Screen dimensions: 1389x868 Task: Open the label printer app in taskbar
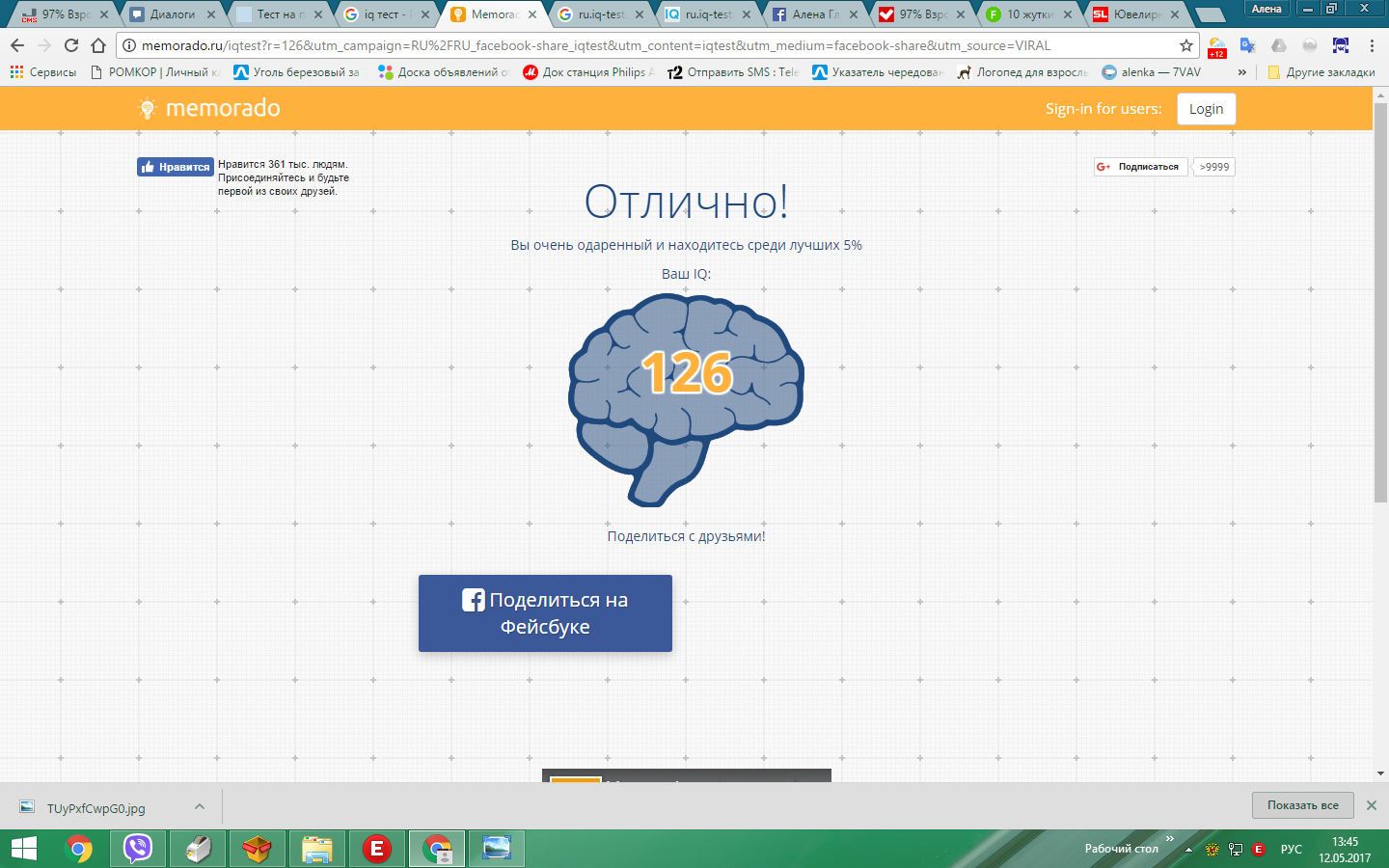coord(198,849)
